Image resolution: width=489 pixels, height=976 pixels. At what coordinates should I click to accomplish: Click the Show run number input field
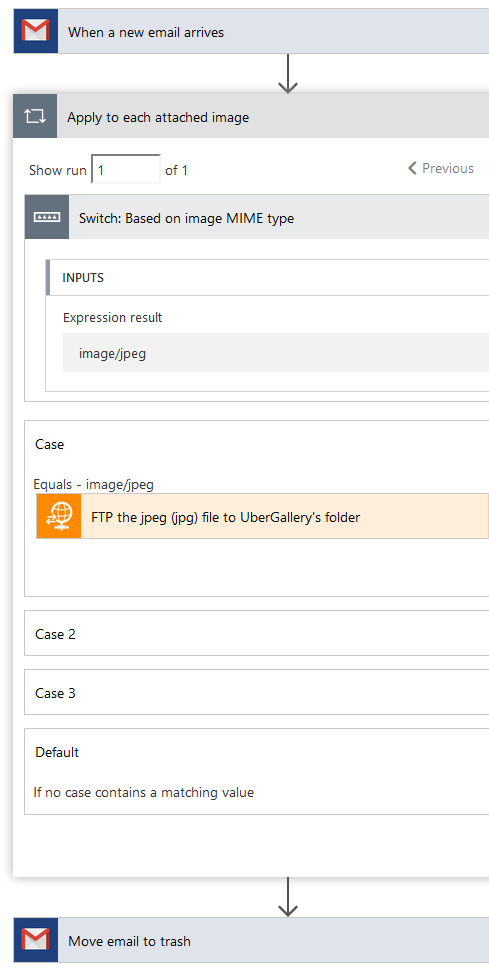pyautogui.click(x=126, y=169)
